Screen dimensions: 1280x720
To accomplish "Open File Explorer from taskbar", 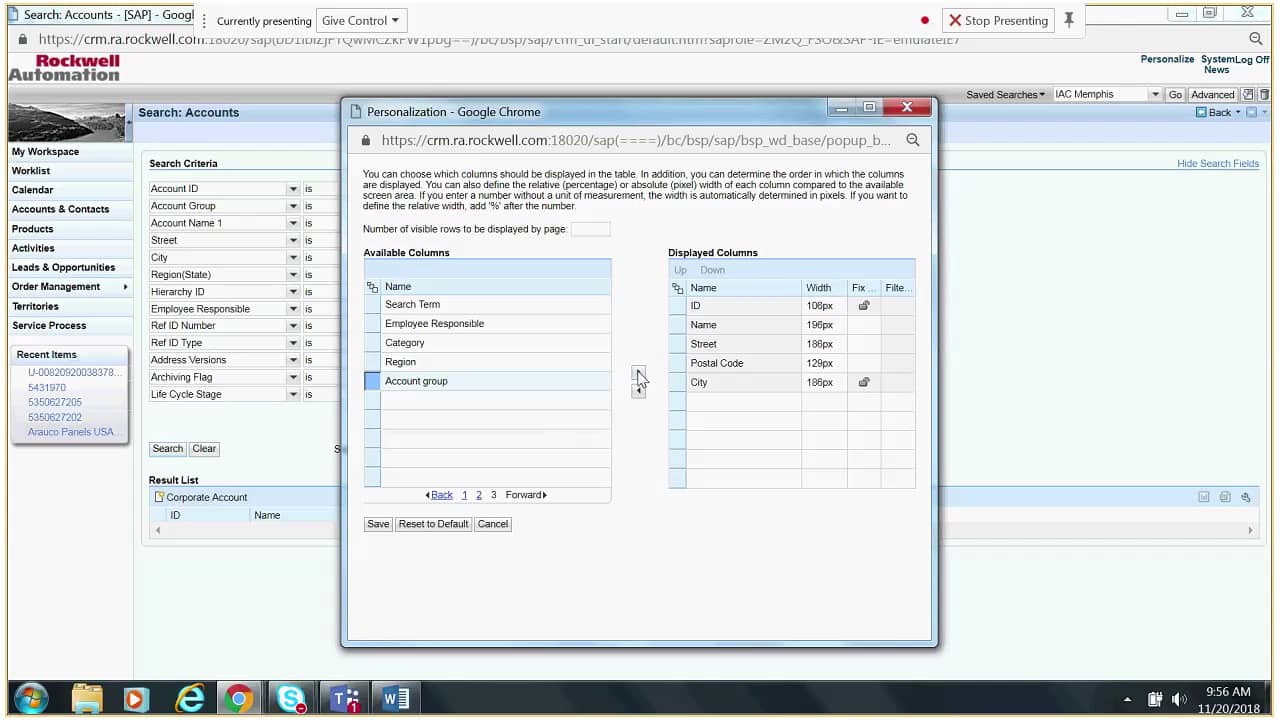I will 87,698.
